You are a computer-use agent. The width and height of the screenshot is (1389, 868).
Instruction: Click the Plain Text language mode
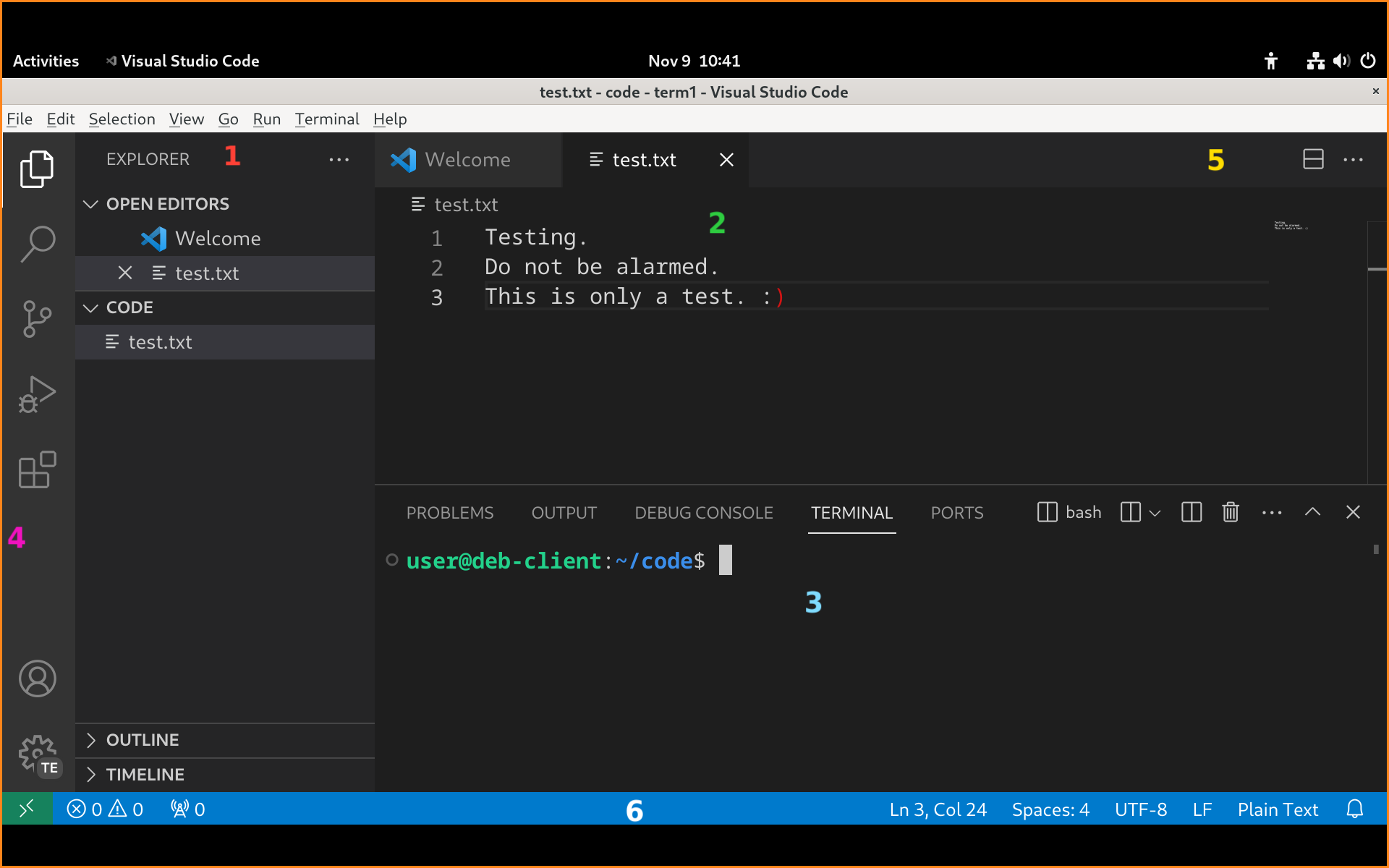pos(1278,809)
